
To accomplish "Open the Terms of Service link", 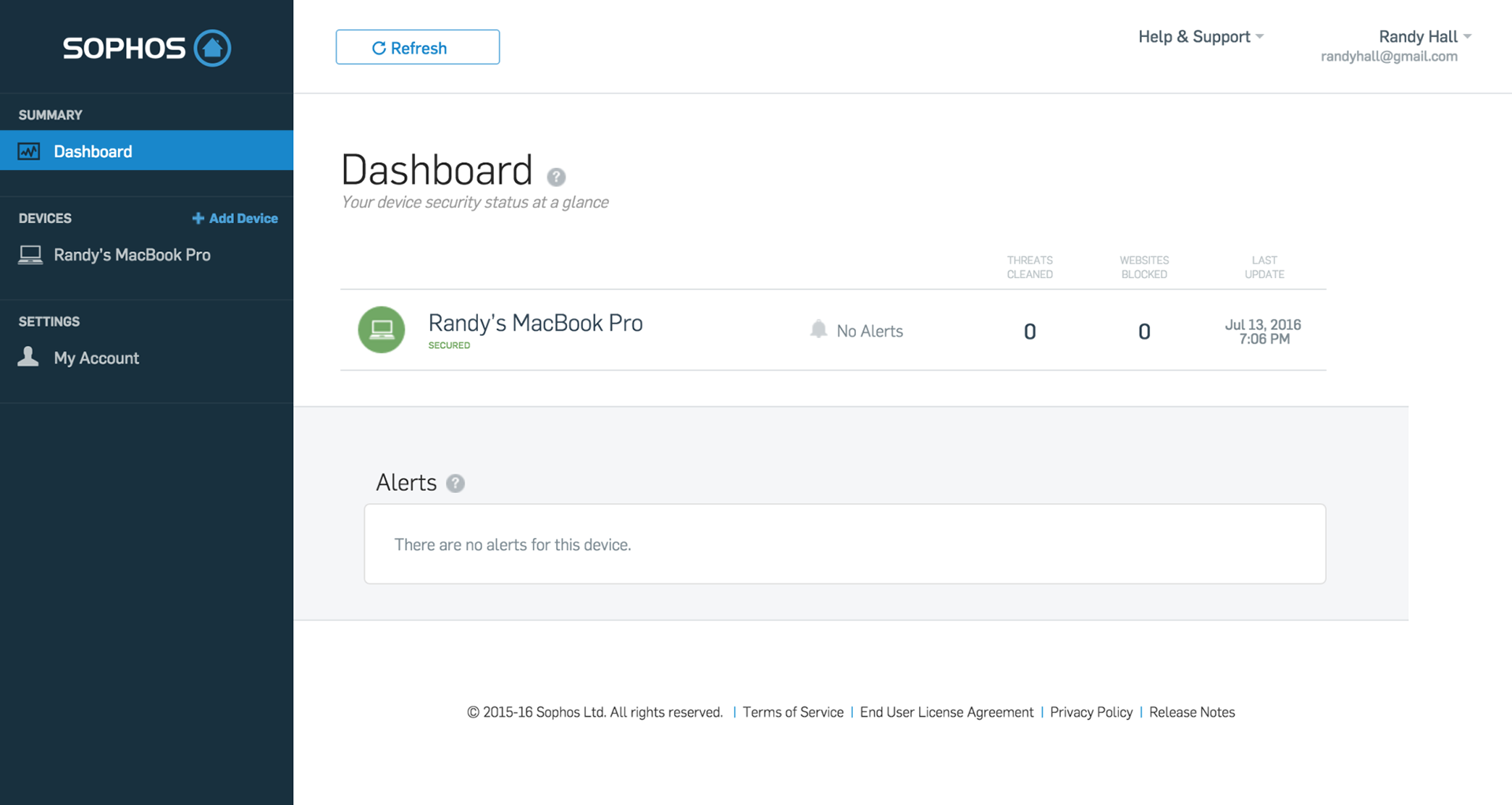I will [793, 712].
